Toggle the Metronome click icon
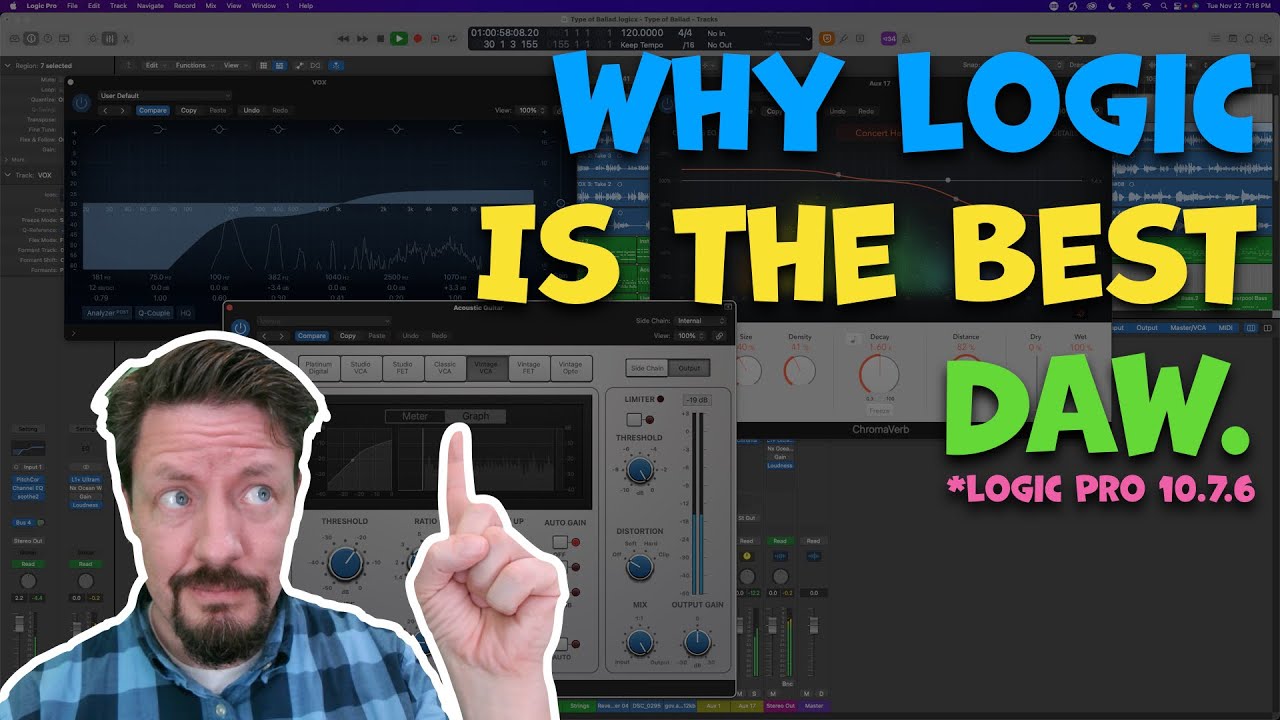 [906, 38]
